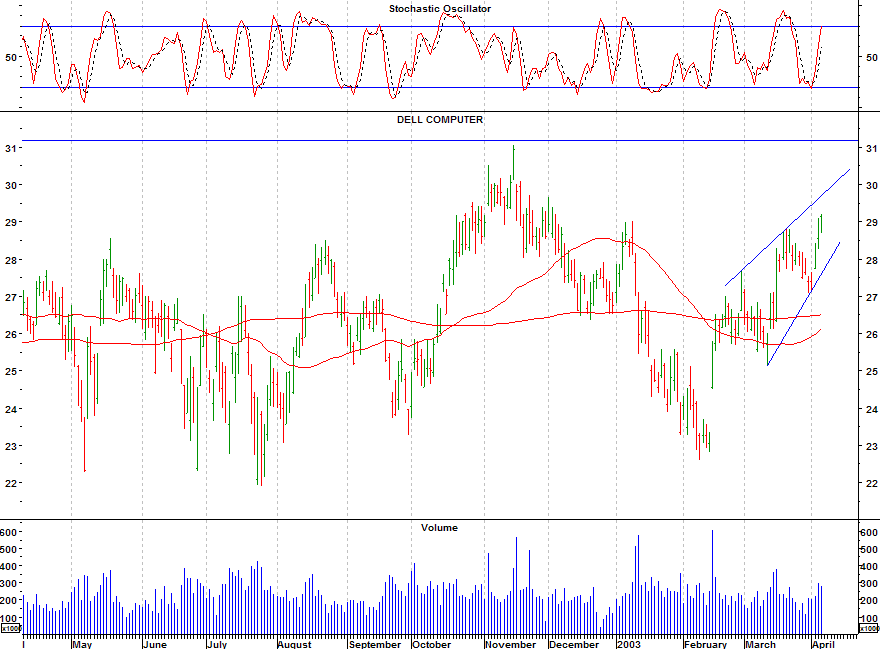Click the July month label

[217, 644]
